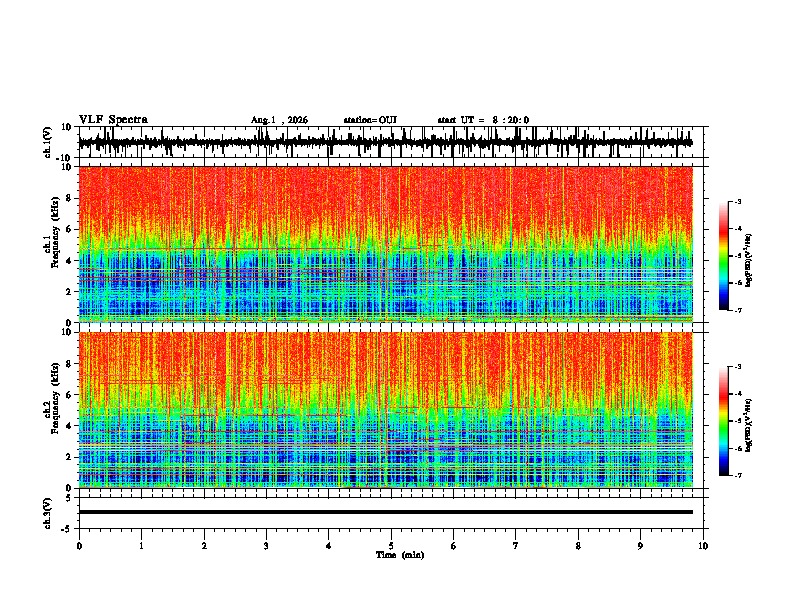Click the "8" kHz tick on ch.2 frequency axis
This screenshot has height=612, width=792.
click(69, 364)
